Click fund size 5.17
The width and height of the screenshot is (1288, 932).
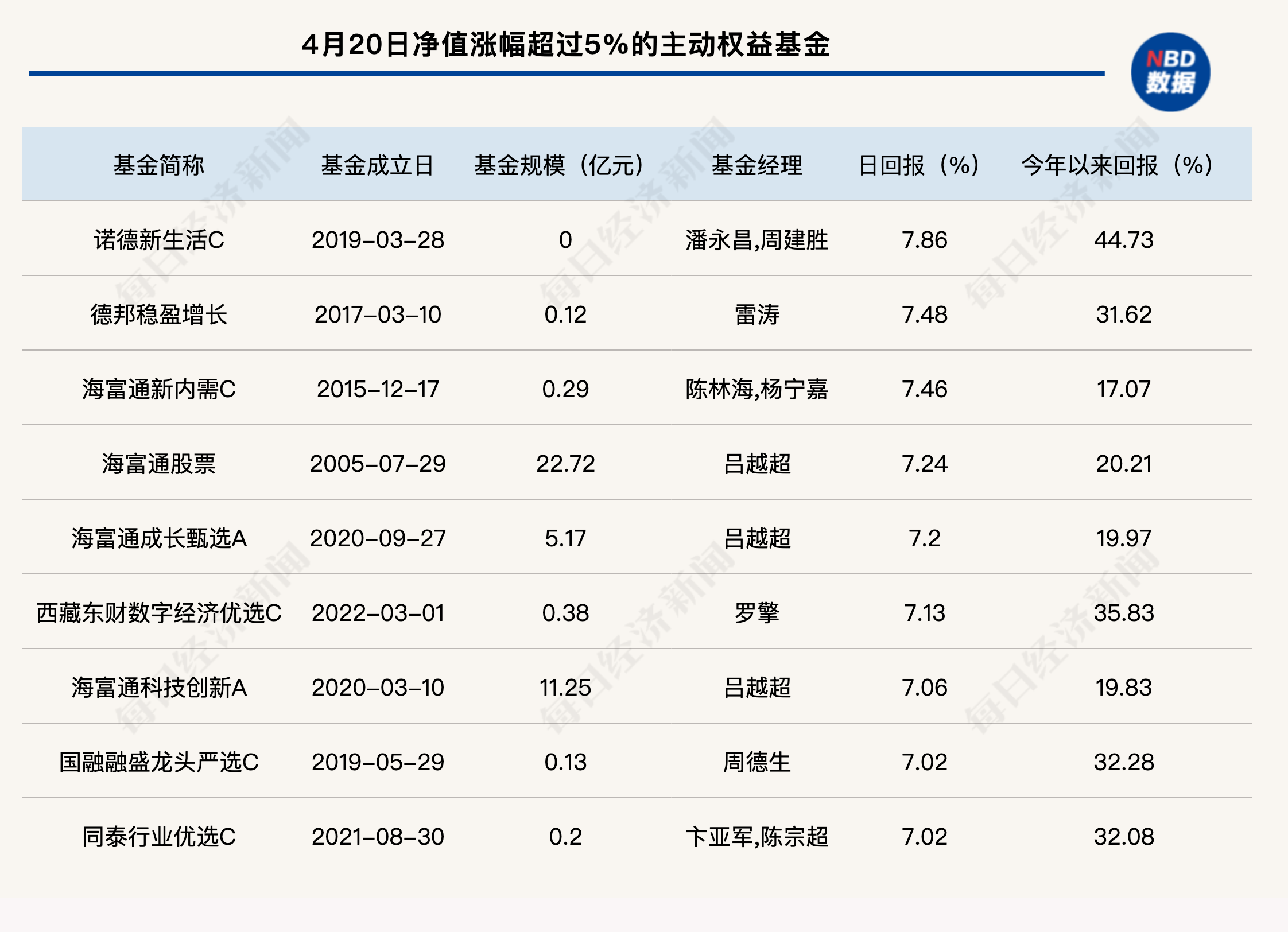click(x=565, y=538)
